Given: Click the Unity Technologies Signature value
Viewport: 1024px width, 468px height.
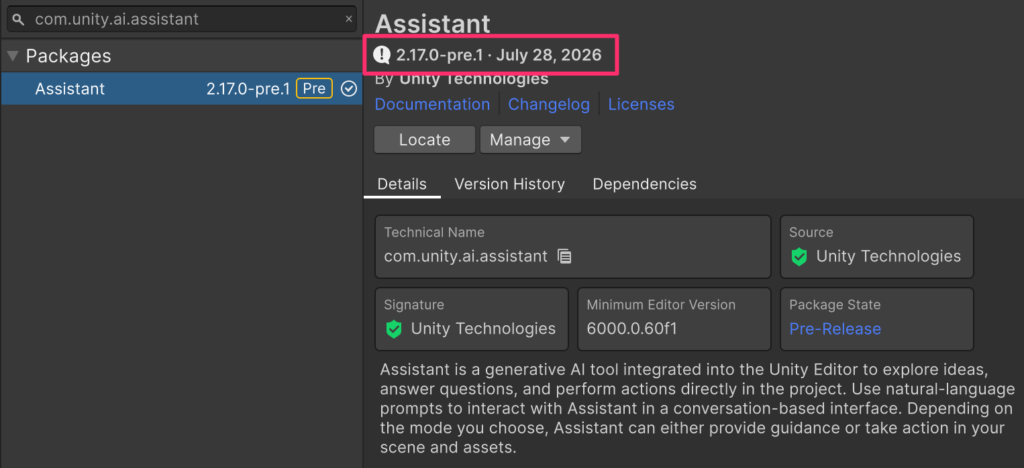Looking at the screenshot, I should 483,329.
